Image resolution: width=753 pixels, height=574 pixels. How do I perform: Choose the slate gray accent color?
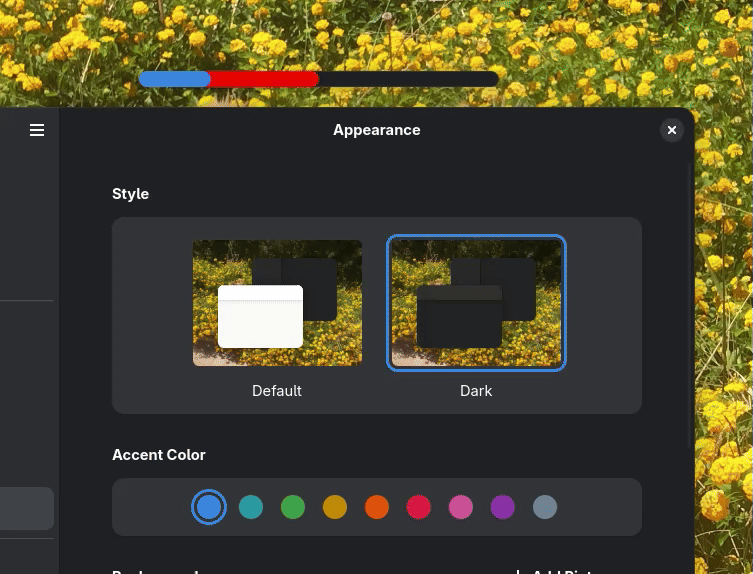pos(545,507)
